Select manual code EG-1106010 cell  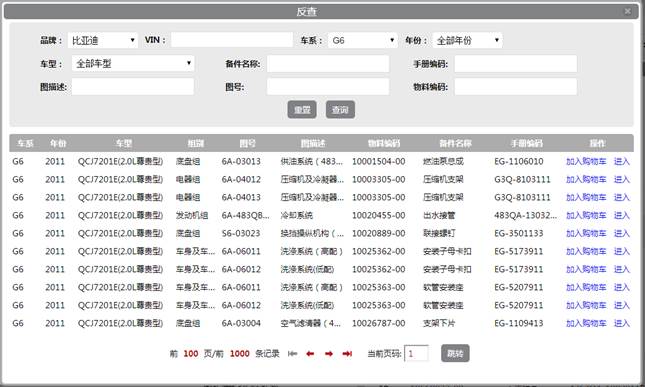[x=519, y=162]
